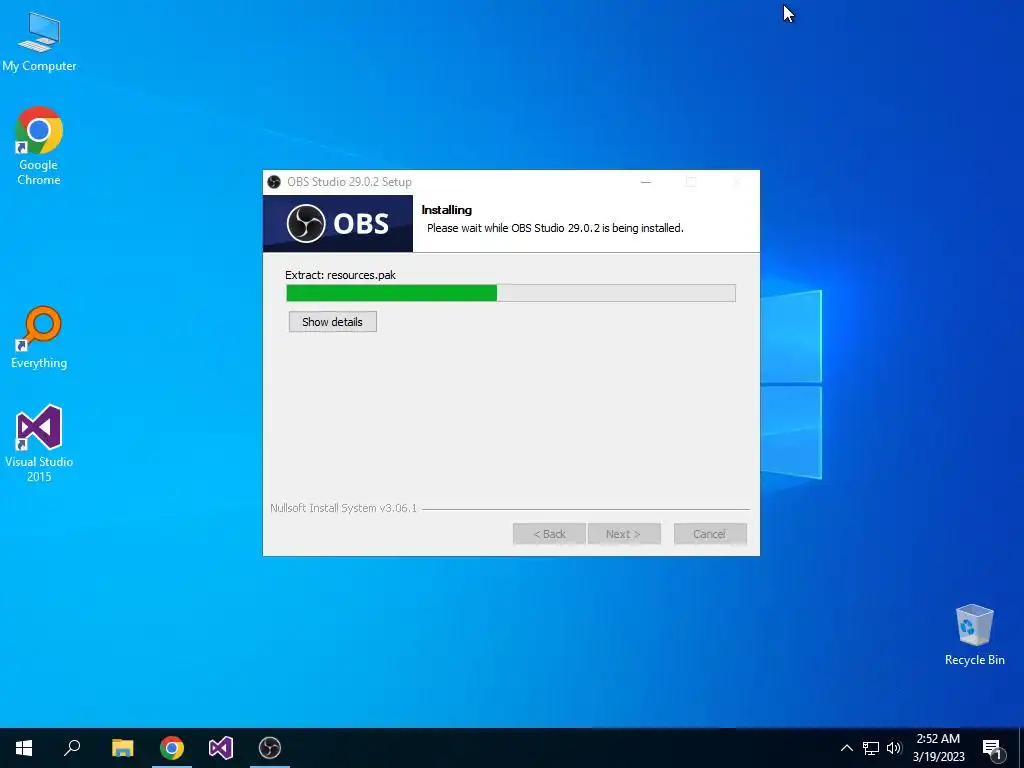The height and width of the screenshot is (768, 1024).
Task: Switch to Visual Studio in taskbar
Action: tap(221, 748)
